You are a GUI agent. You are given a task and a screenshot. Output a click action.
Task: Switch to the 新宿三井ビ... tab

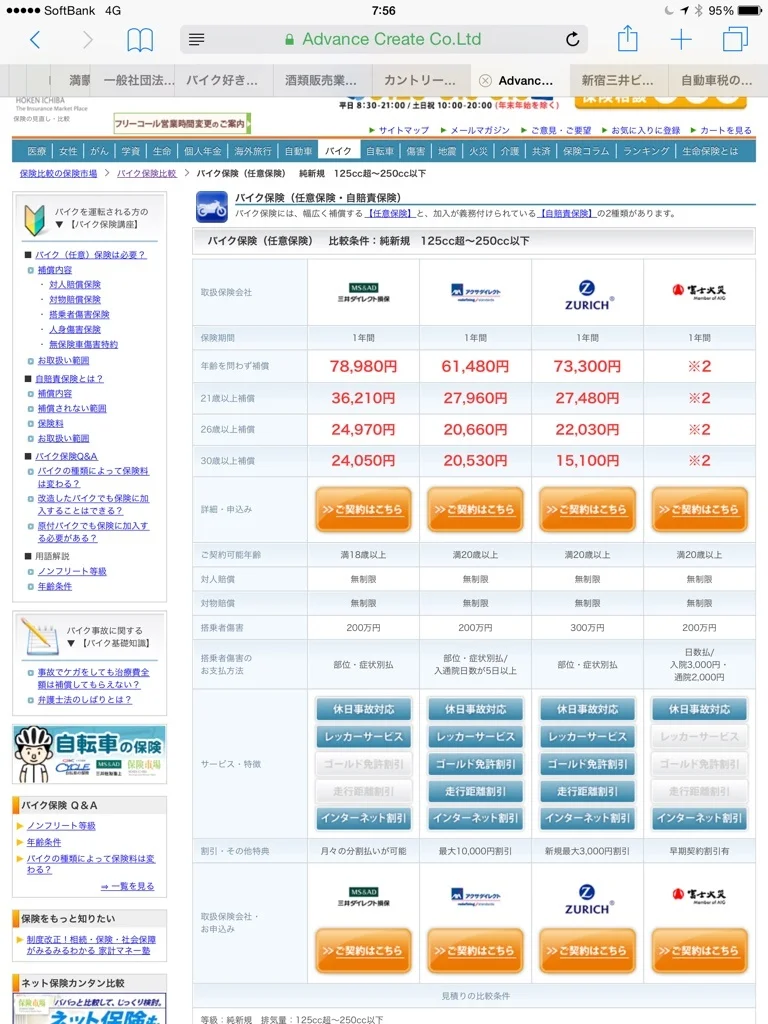[x=618, y=80]
